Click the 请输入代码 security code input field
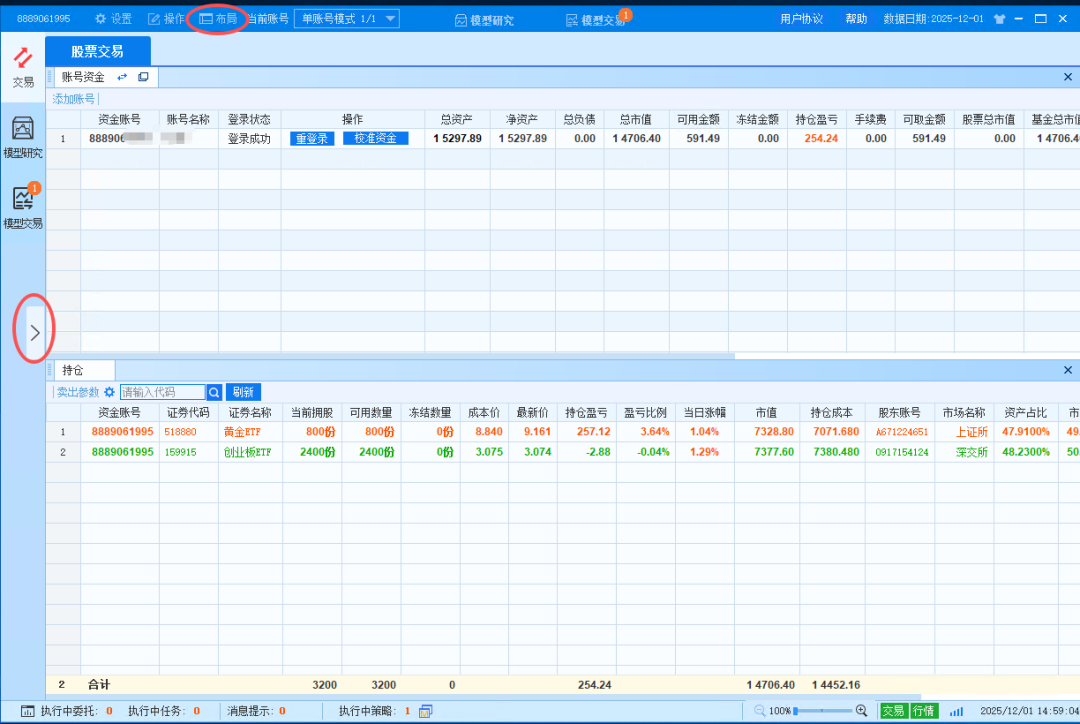 pyautogui.click(x=162, y=392)
